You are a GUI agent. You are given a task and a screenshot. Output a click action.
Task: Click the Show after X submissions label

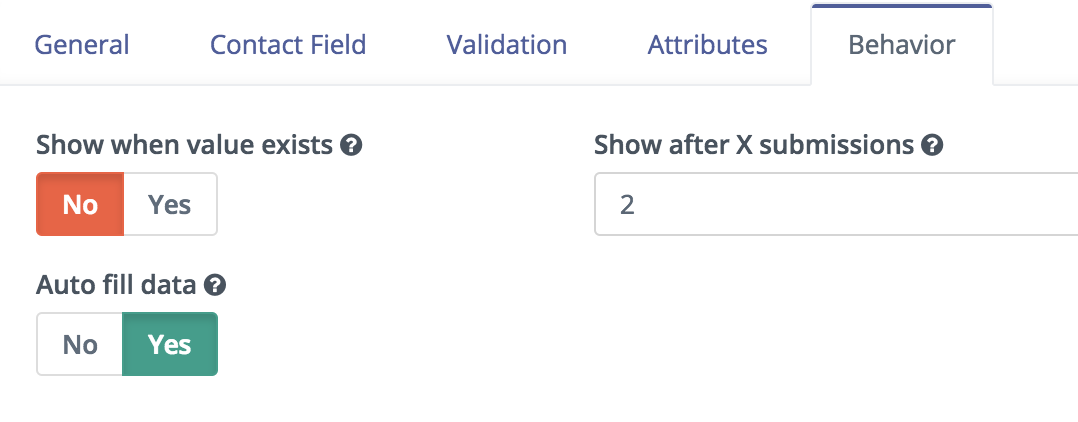point(754,145)
